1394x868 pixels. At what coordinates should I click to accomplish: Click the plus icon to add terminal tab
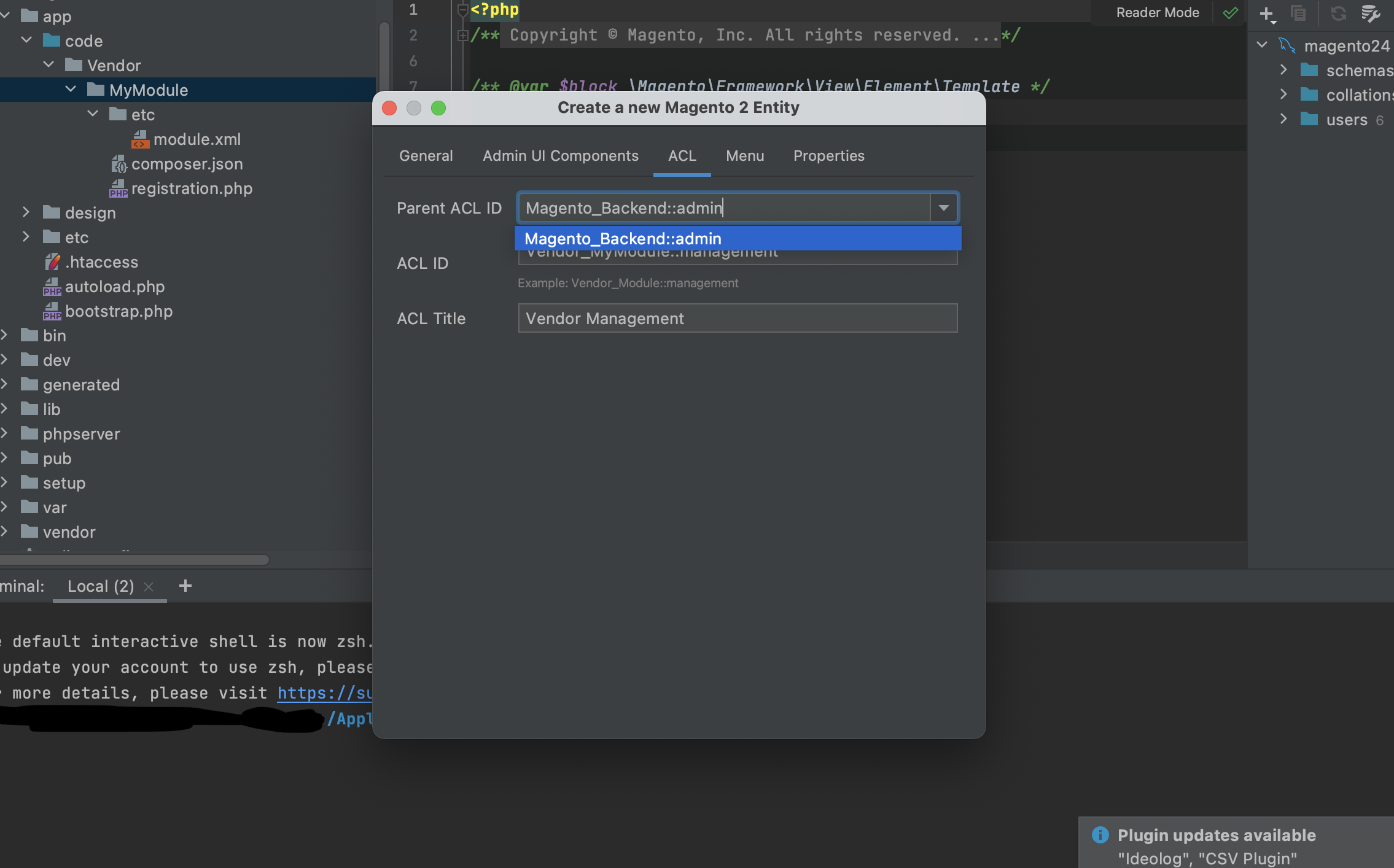tap(185, 586)
